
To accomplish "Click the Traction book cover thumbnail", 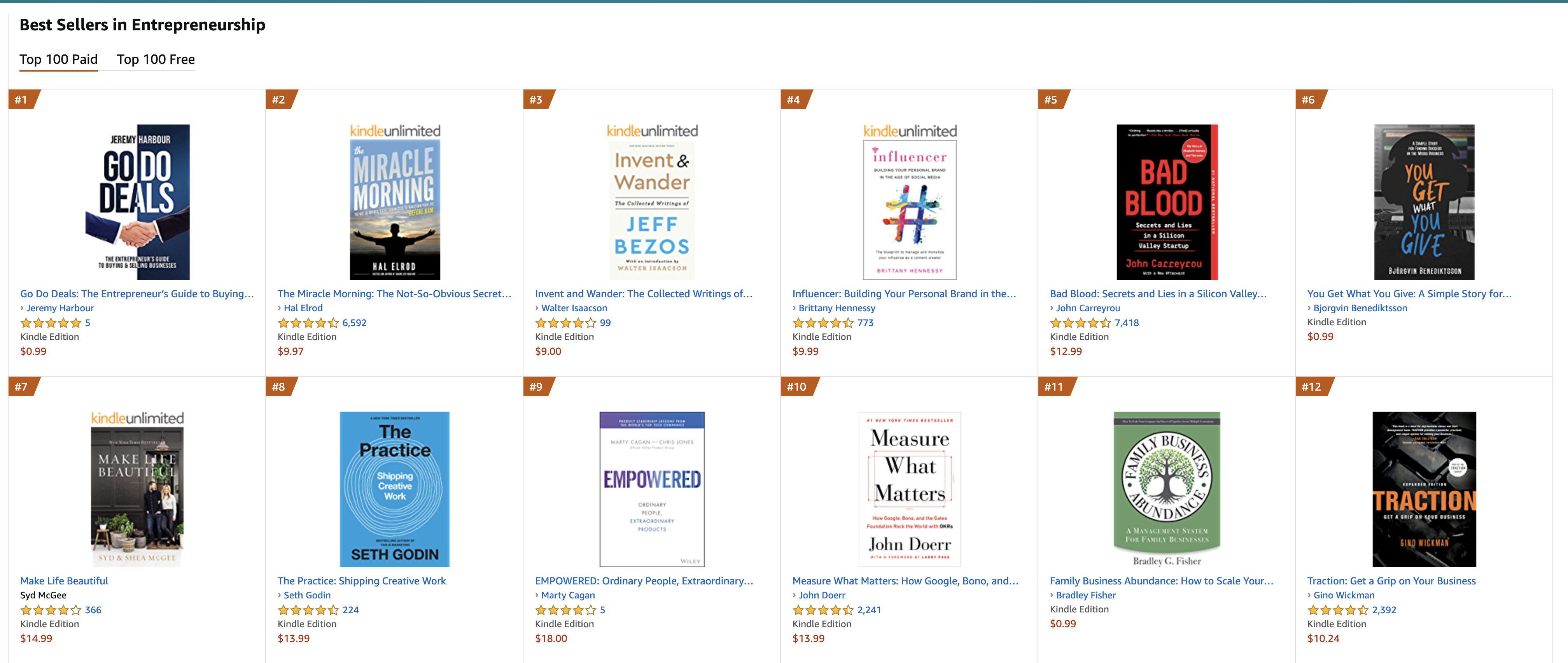I will coord(1424,489).
